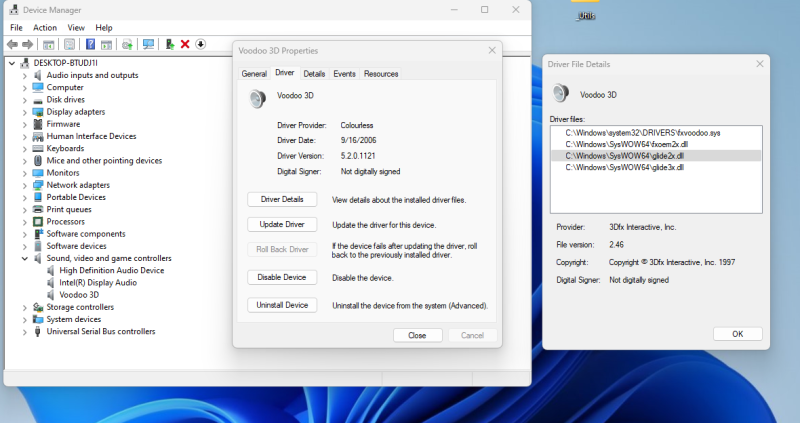Click the gear with green arrow toolbar icon
This screenshot has width=800, height=423.
127,44
